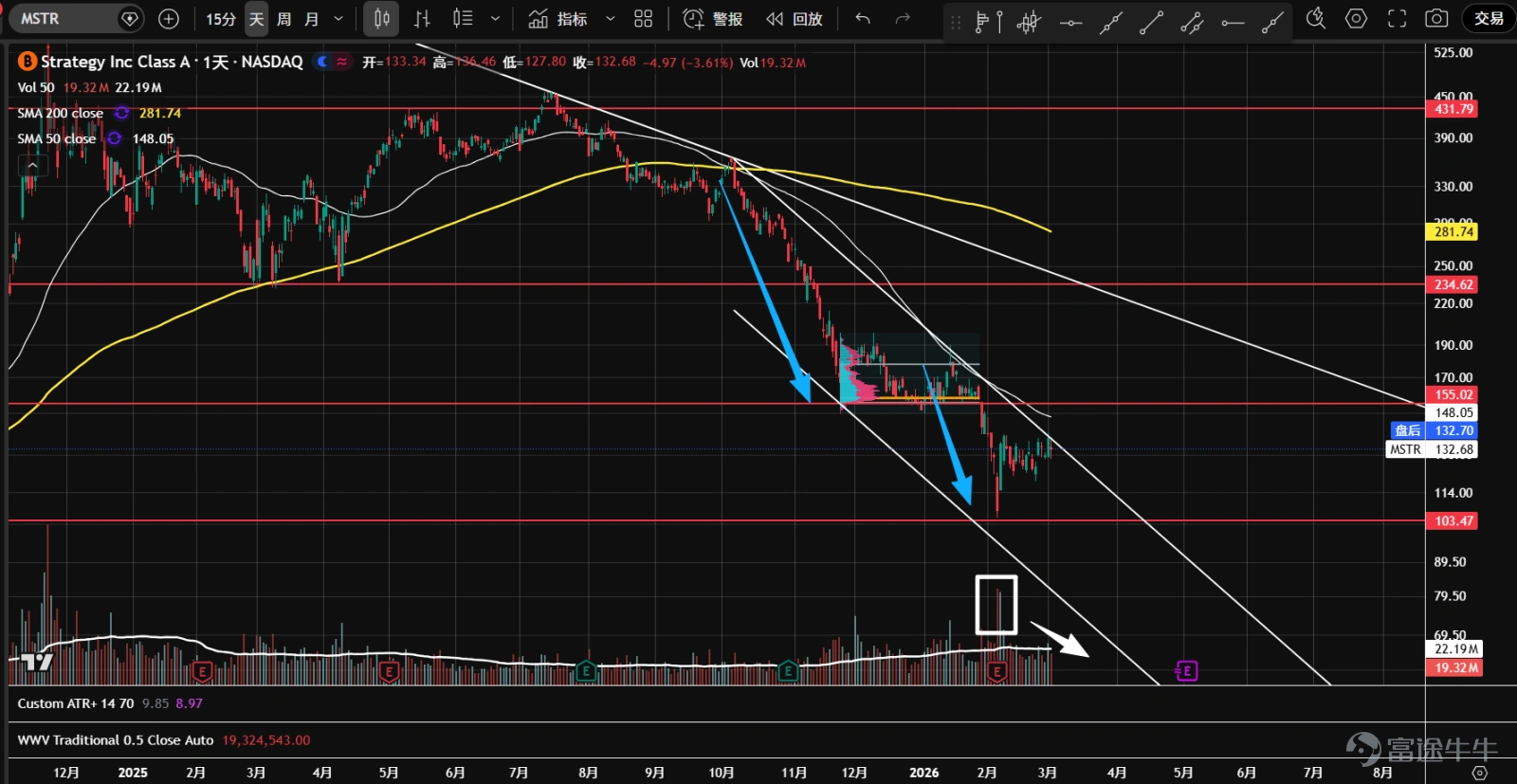The image size is (1517, 784).
Task: Start bar replay with 回放
Action: [x=795, y=19]
